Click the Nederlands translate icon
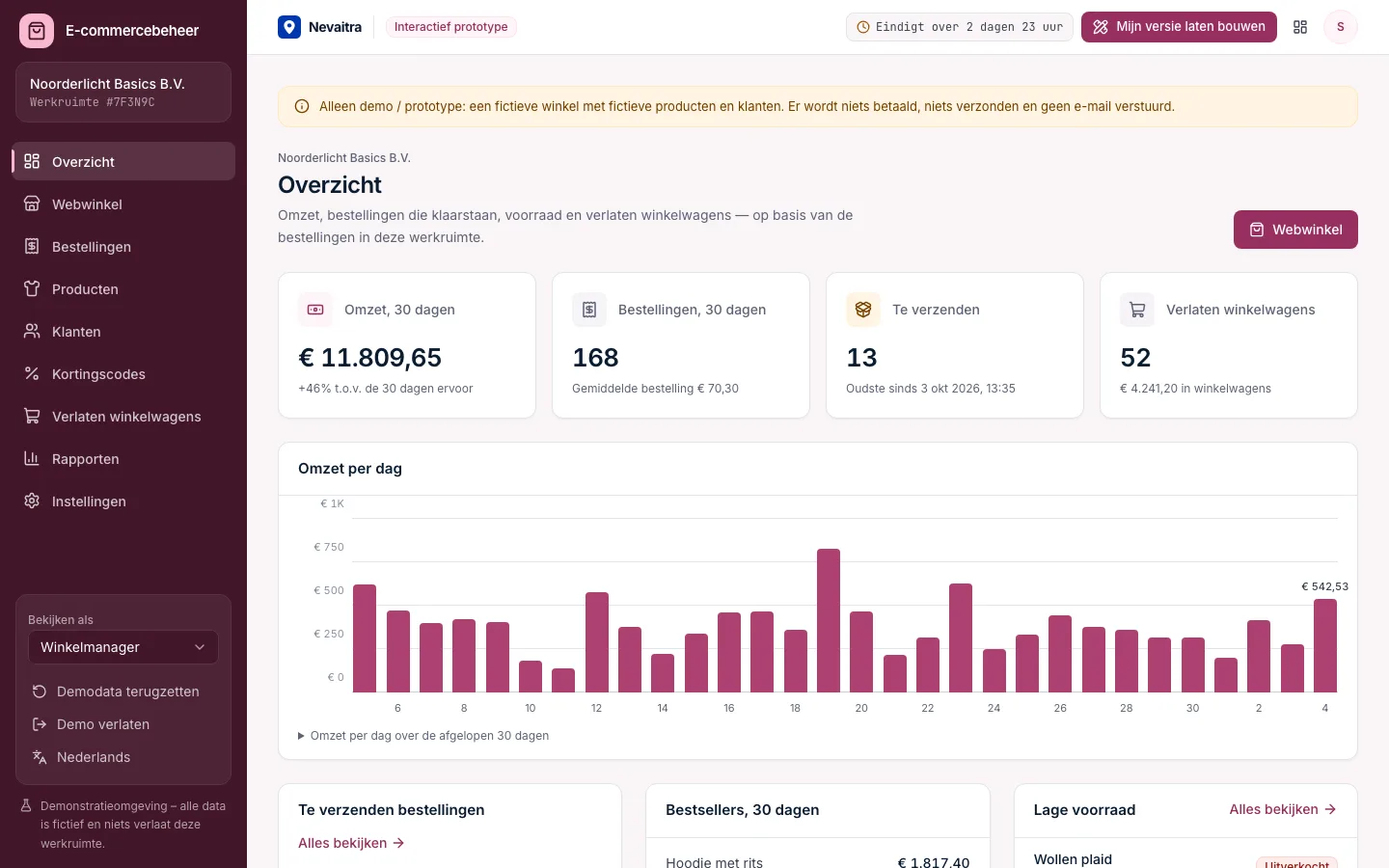The image size is (1389, 868). pos(40,757)
